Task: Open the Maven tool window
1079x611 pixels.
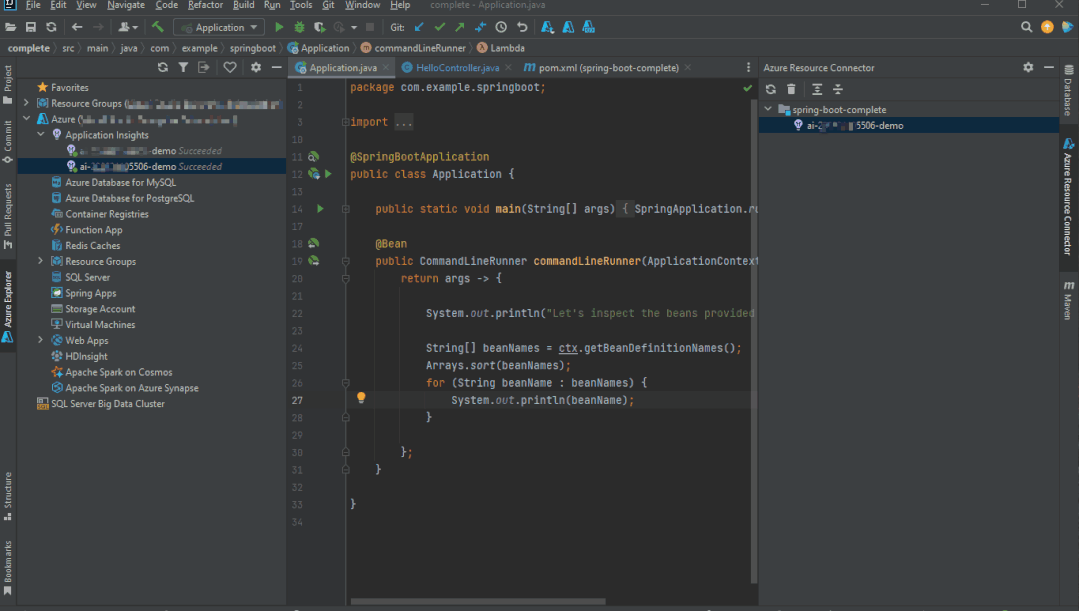Action: [x=1069, y=301]
